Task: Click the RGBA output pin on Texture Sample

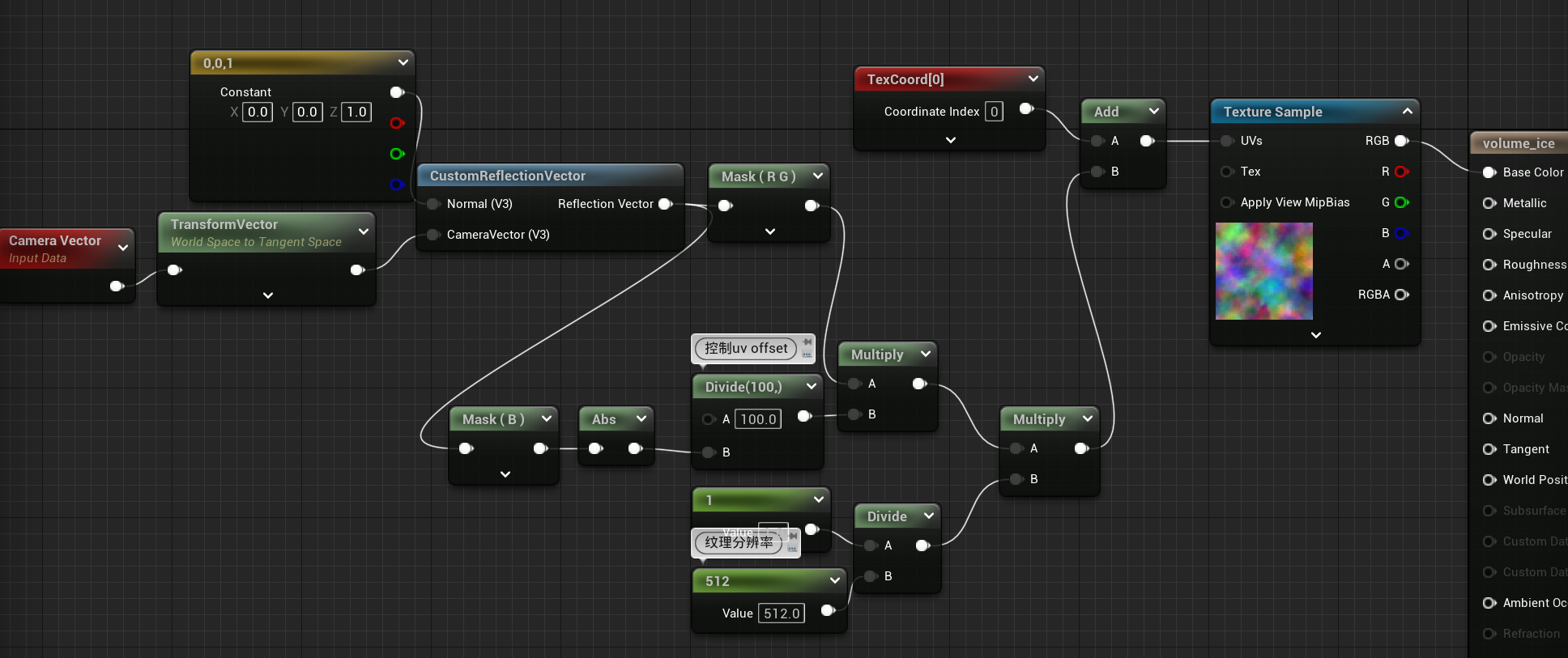Action: coord(1402,295)
